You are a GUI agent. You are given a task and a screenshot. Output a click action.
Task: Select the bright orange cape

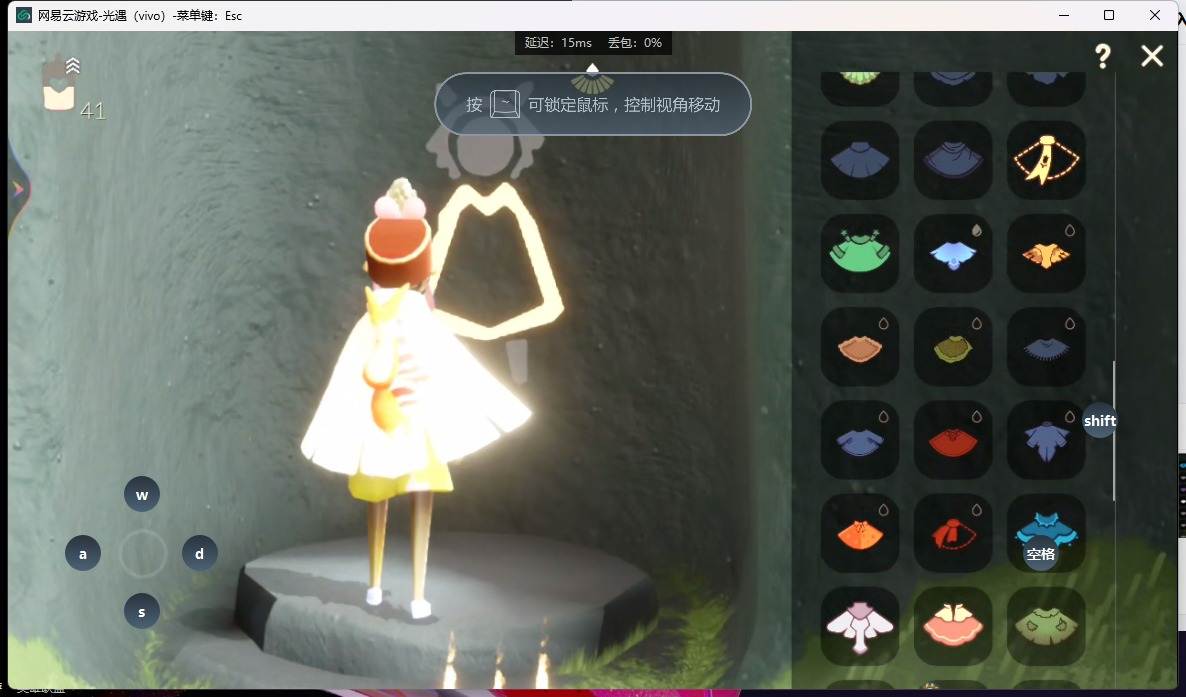click(x=860, y=534)
